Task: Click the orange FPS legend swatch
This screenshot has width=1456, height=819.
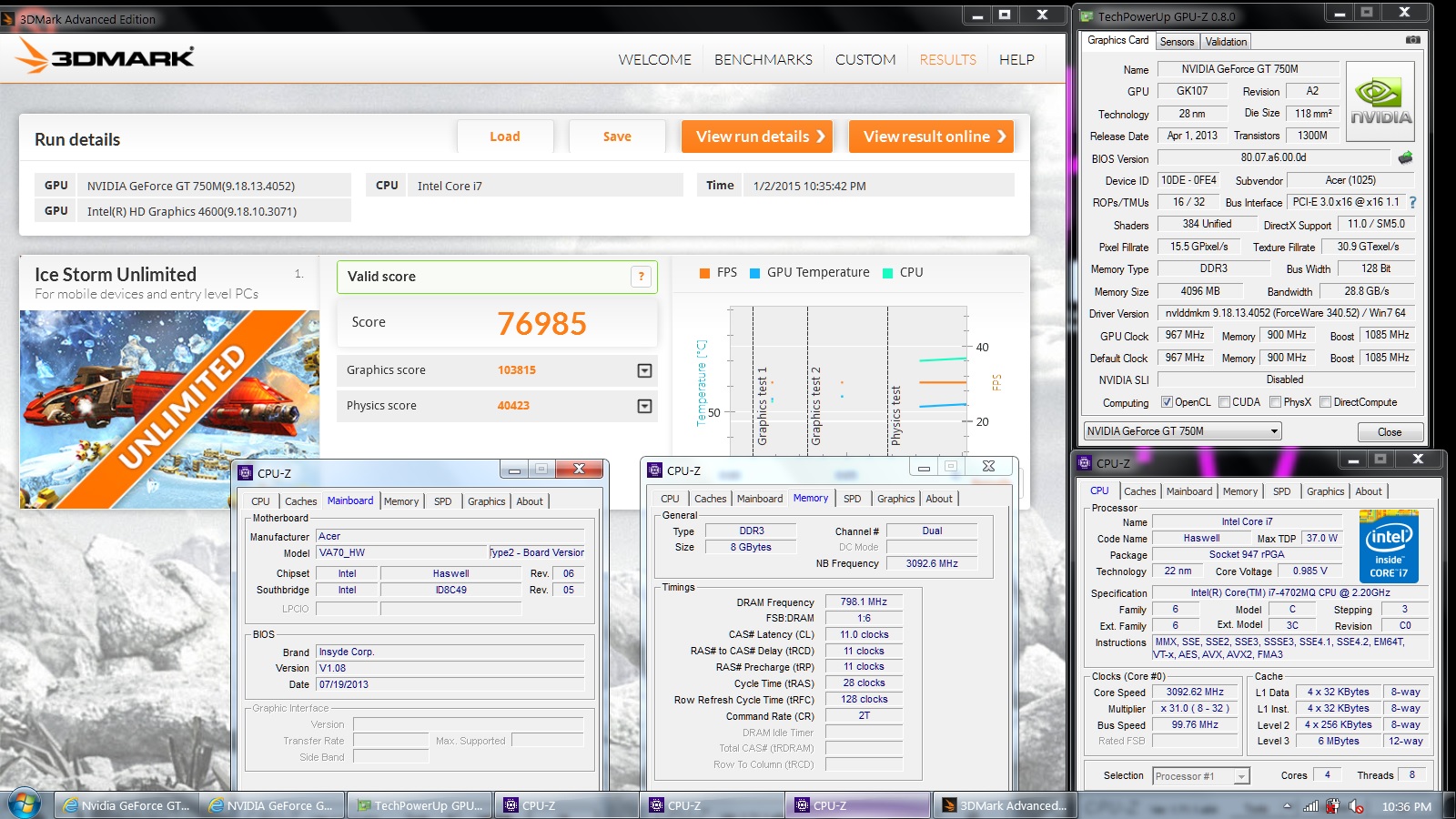Action: 704,273
